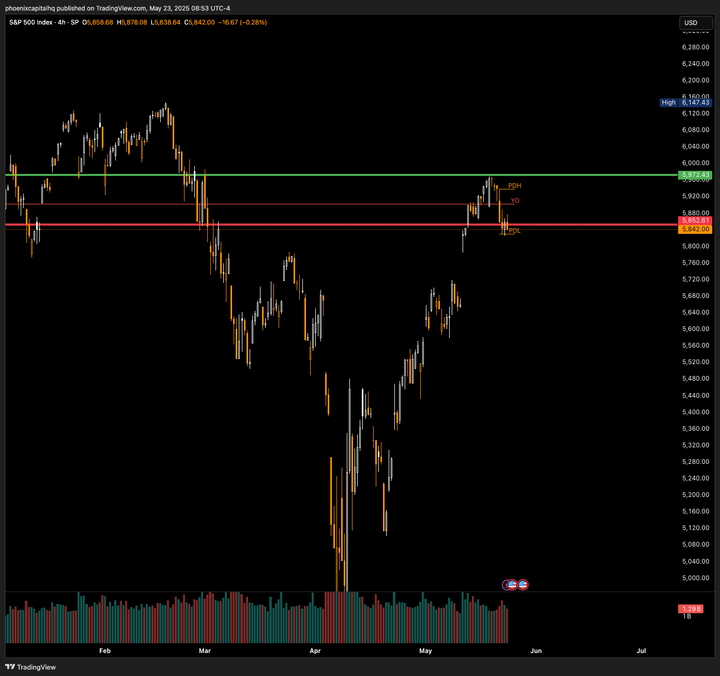Viewport: 720px width, 676px height.
Task: Click the TradingView logo icon
Action: (x=11, y=667)
